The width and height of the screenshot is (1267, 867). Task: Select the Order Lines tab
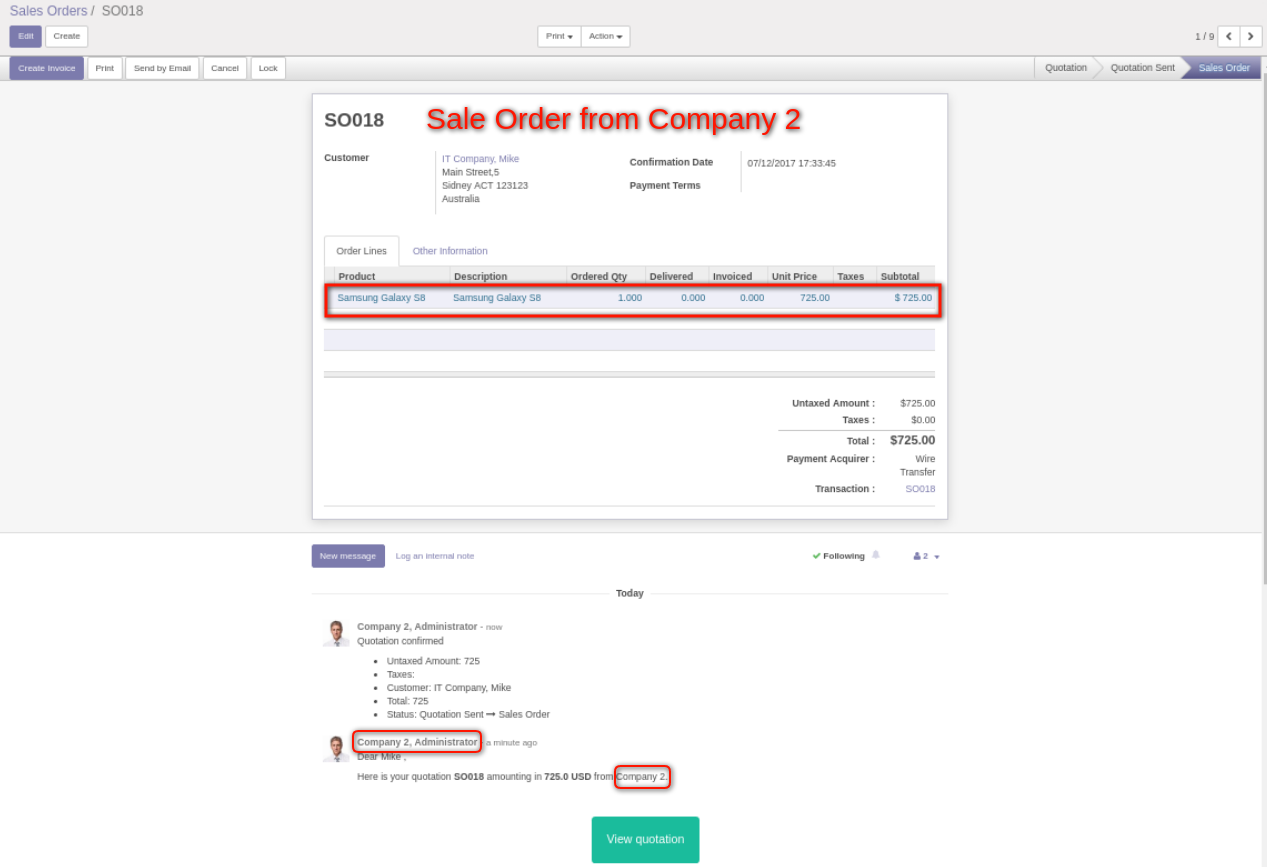point(361,251)
